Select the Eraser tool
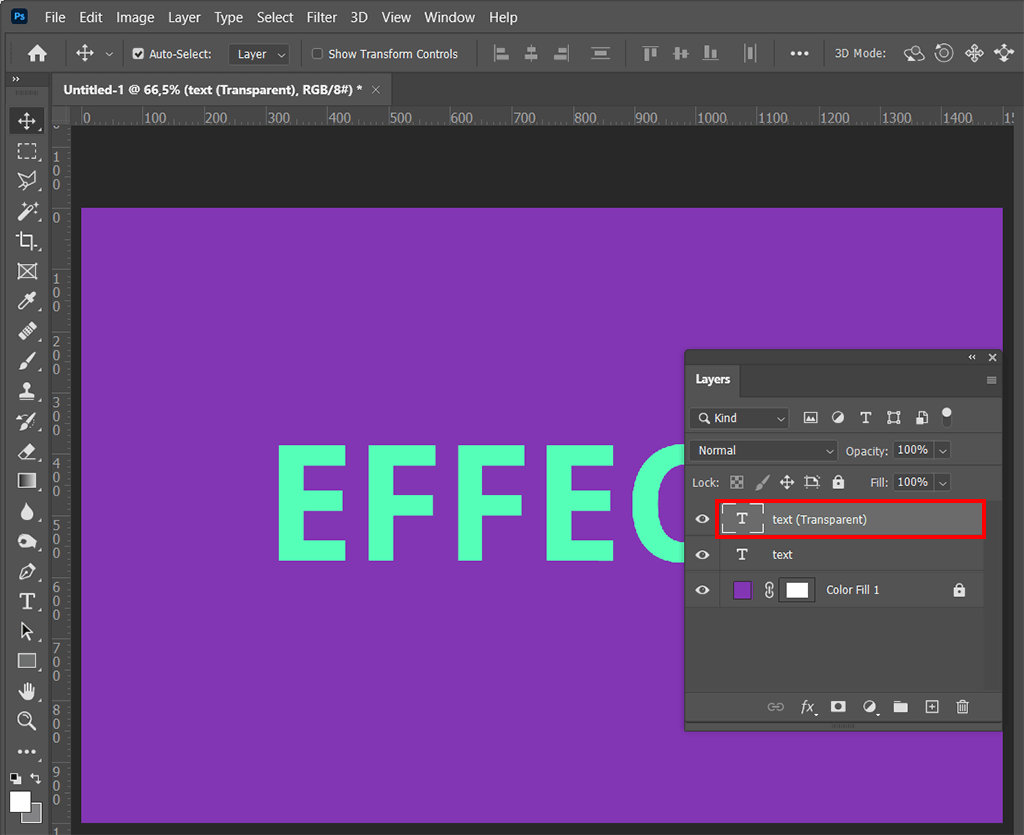The height and width of the screenshot is (835, 1024). (27, 452)
